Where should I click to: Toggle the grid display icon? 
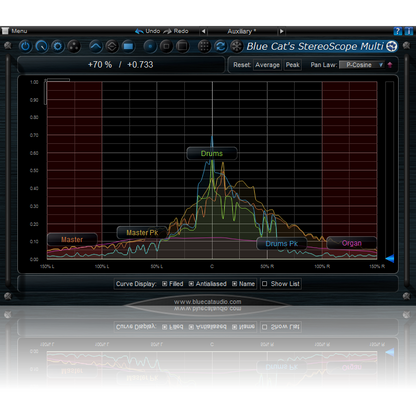pos(204,46)
